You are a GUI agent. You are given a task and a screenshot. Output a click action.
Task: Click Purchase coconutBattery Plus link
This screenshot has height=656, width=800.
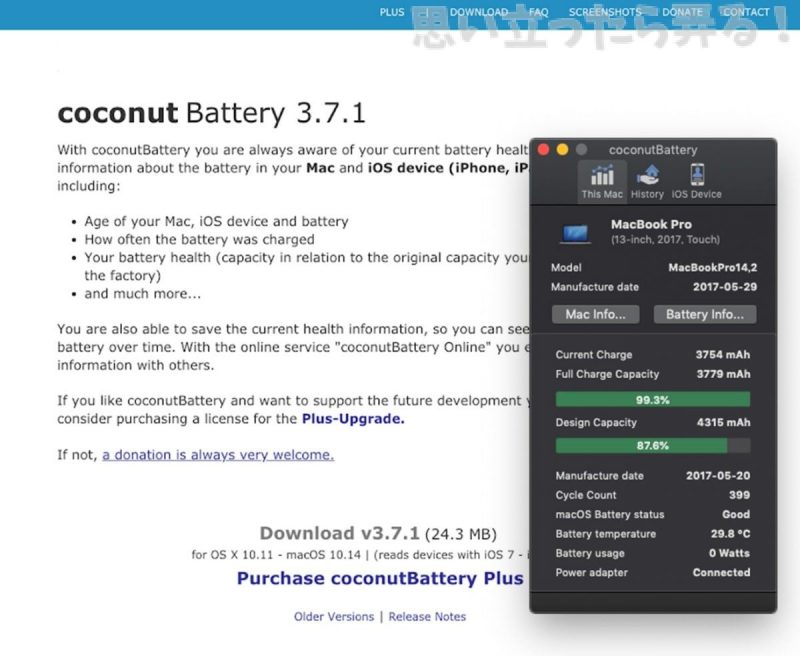(x=380, y=578)
